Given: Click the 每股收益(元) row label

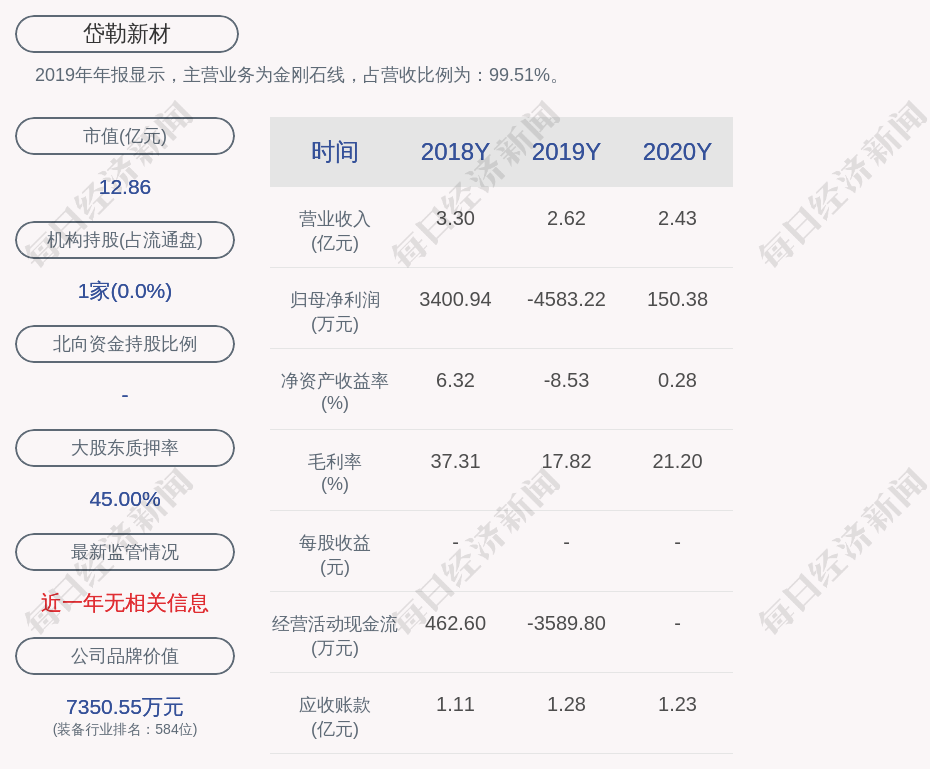Looking at the screenshot, I should pyautogui.click(x=335, y=555).
